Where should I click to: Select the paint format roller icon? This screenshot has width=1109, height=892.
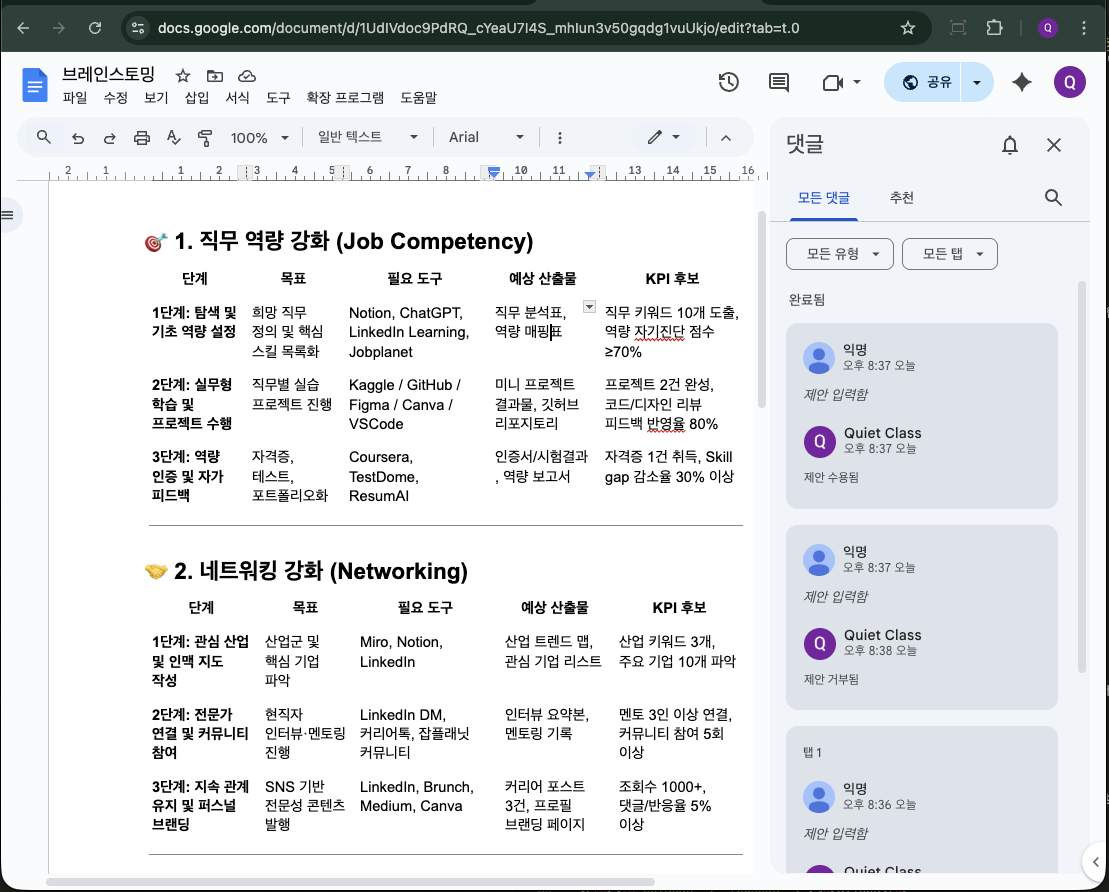pos(205,137)
